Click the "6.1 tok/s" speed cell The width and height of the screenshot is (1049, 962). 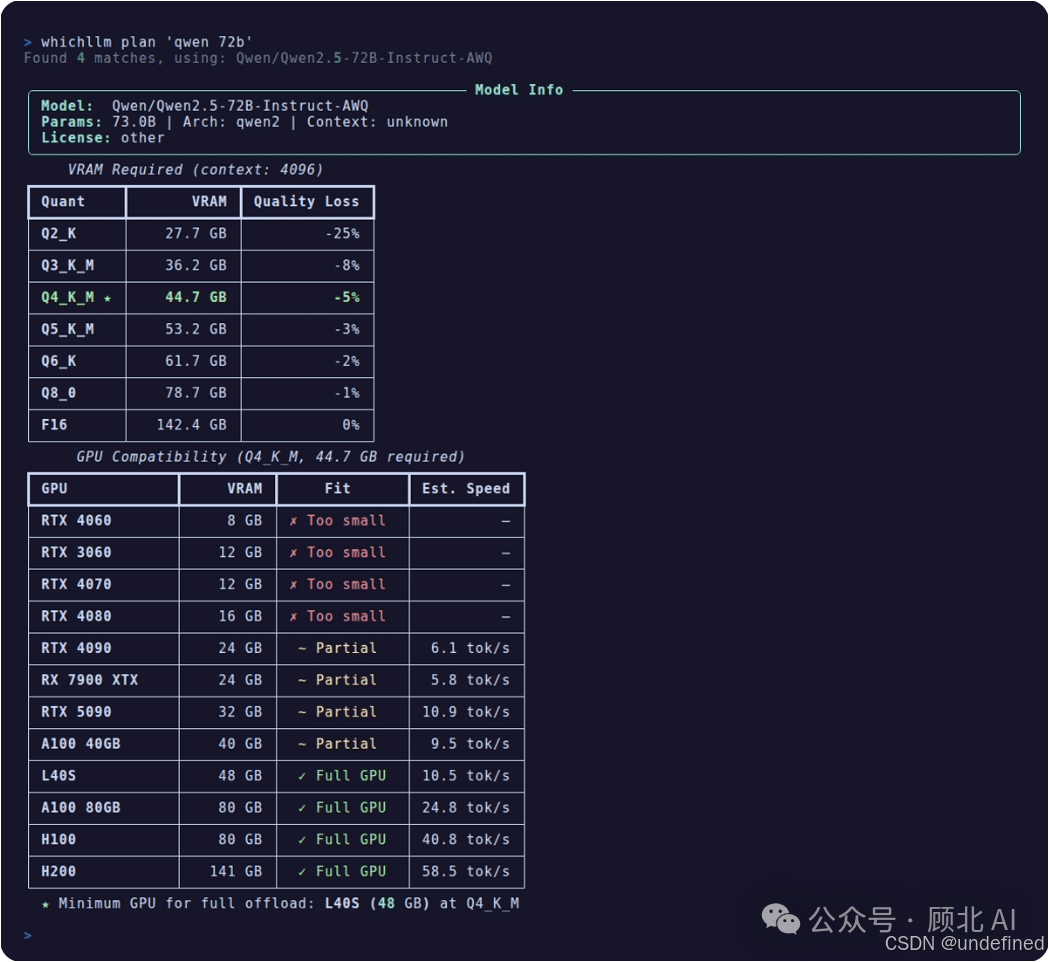pos(470,648)
